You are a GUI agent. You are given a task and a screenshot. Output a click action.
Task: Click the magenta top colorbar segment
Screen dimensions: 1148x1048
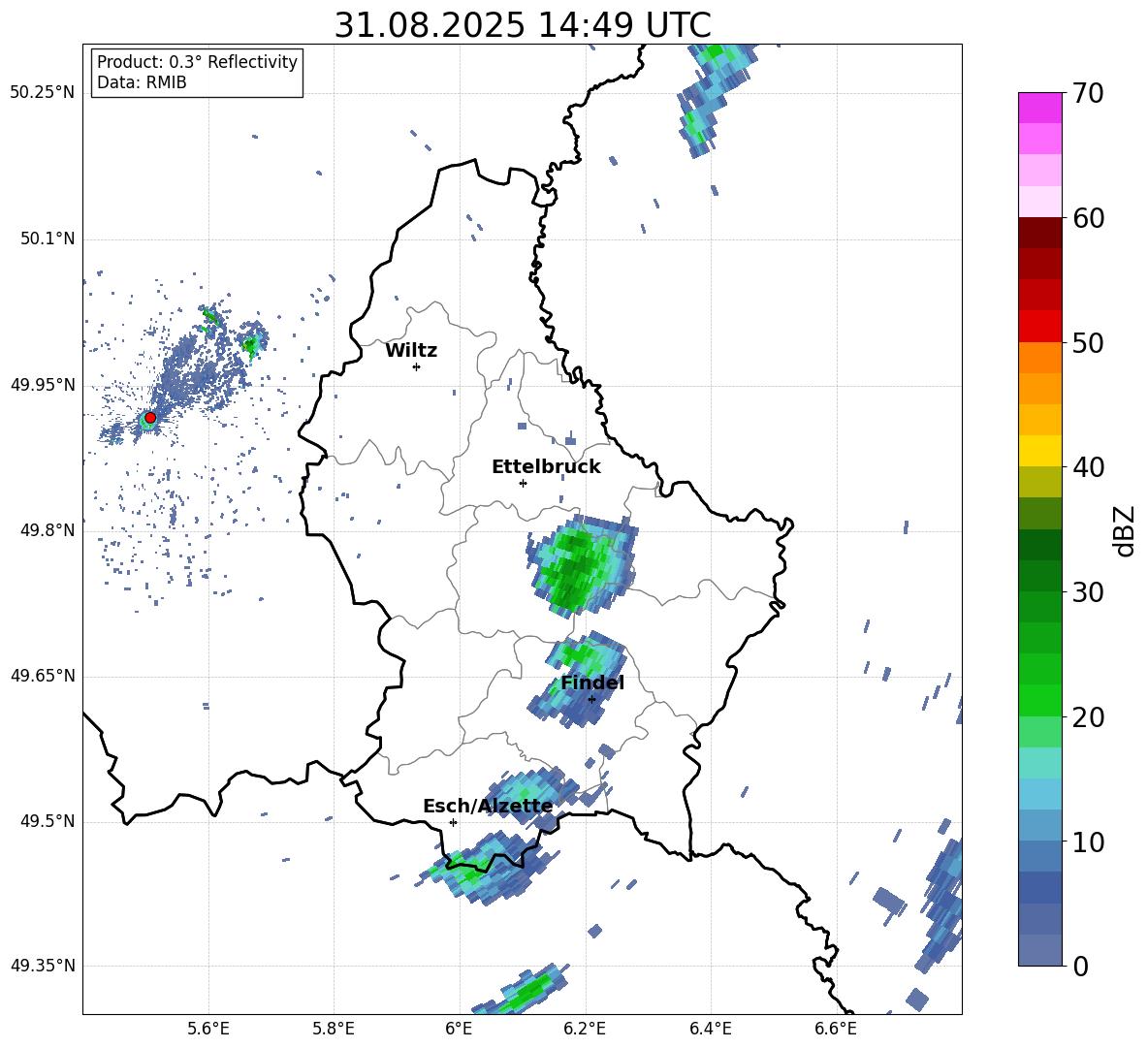1039,109
